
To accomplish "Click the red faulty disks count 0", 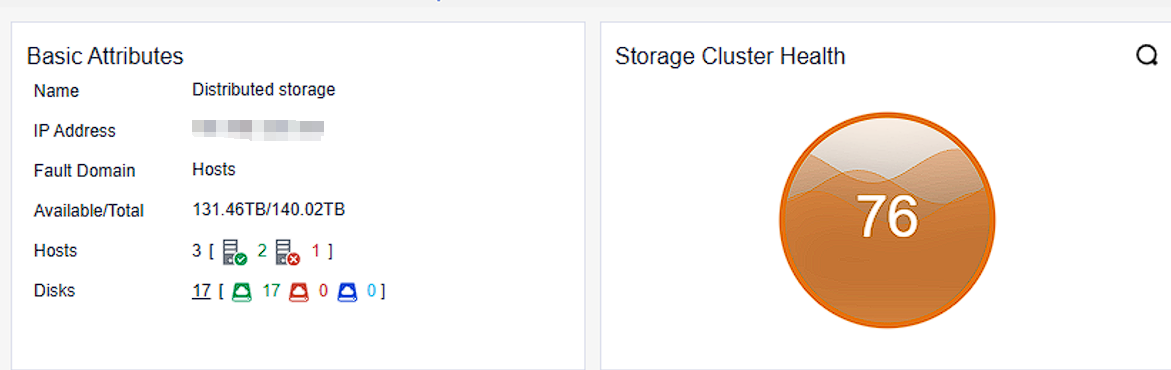I will (323, 291).
